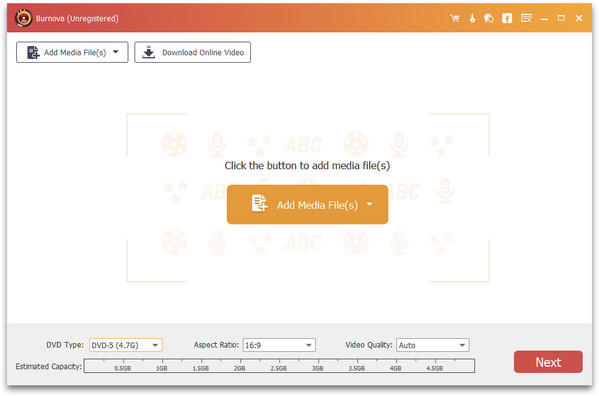Click the Estimated Capacity bar

pyautogui.click(x=279, y=366)
